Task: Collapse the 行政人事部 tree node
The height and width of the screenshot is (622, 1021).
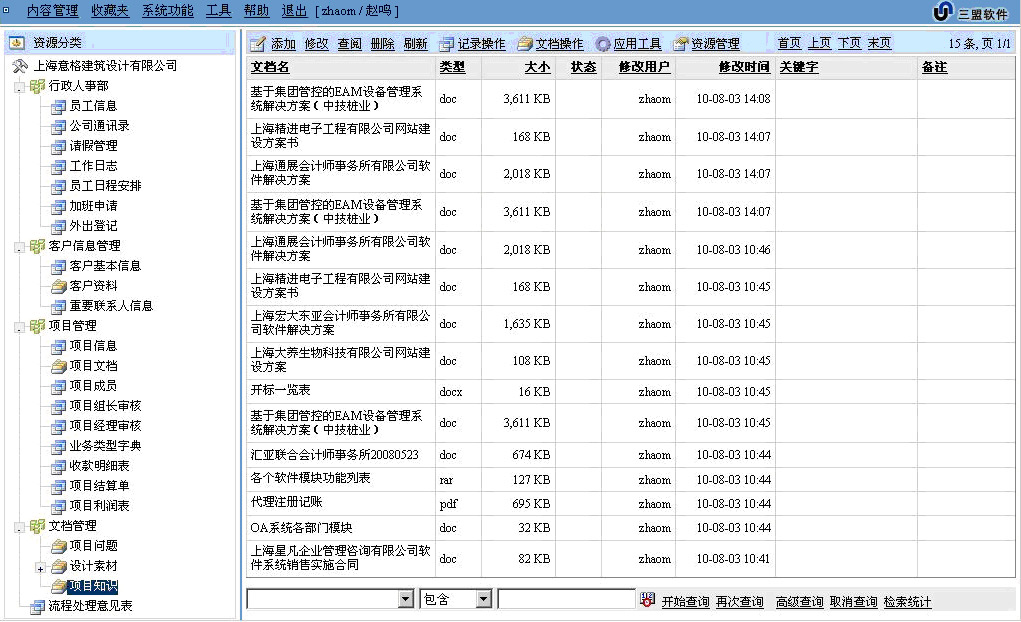Action: (20, 87)
